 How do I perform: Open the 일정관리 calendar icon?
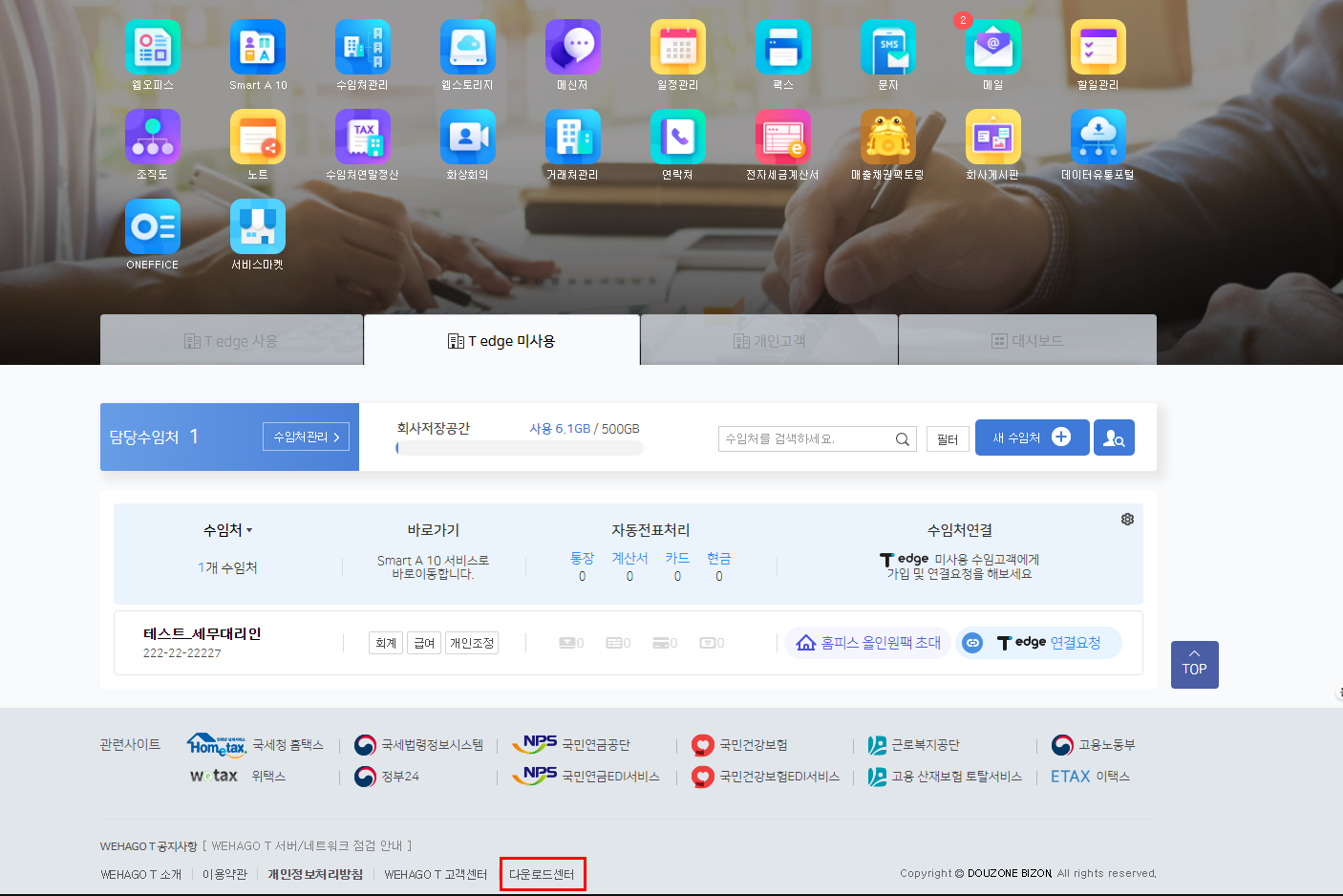click(x=677, y=48)
